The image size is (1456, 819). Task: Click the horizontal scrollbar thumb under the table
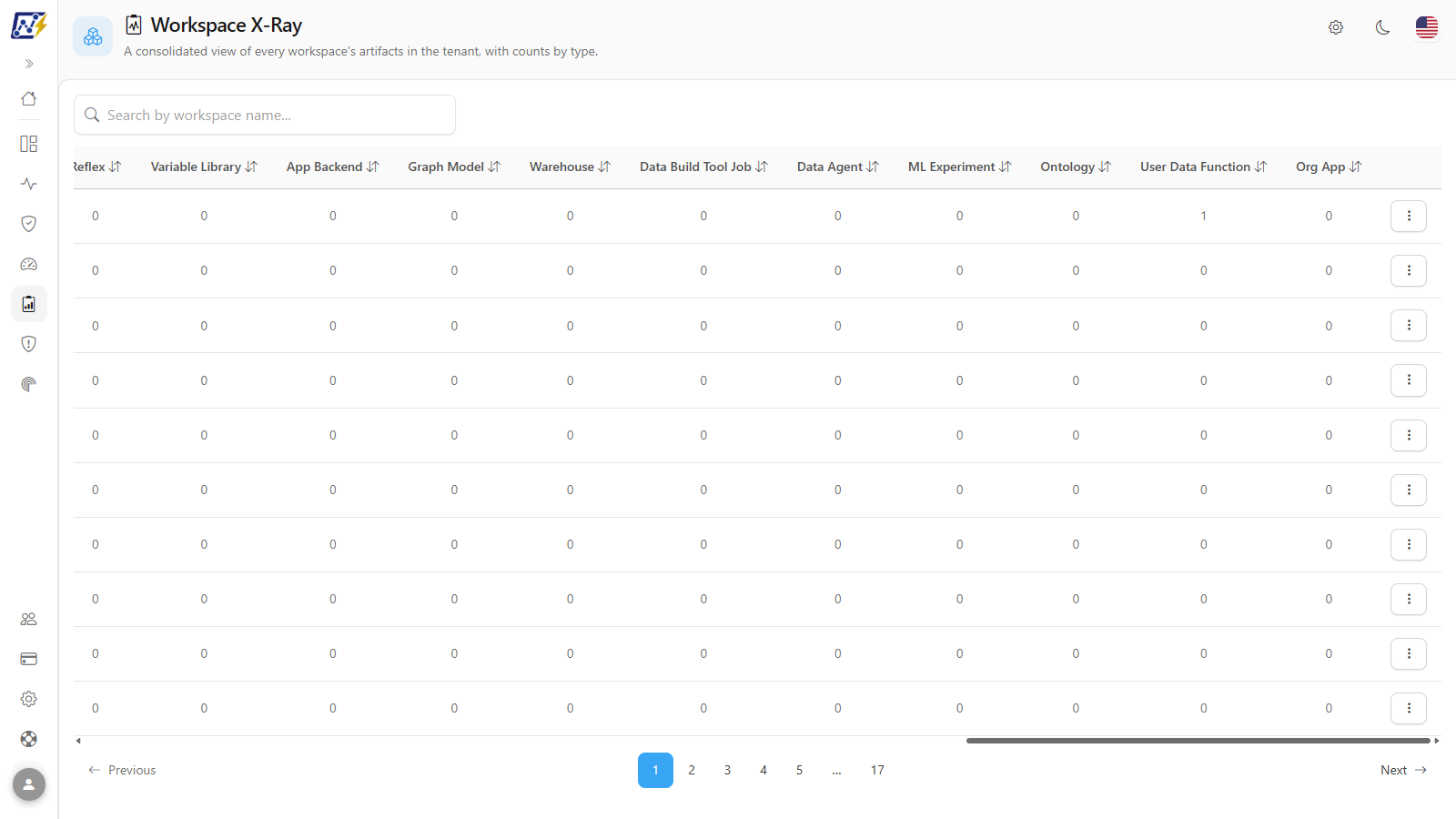point(1198,741)
